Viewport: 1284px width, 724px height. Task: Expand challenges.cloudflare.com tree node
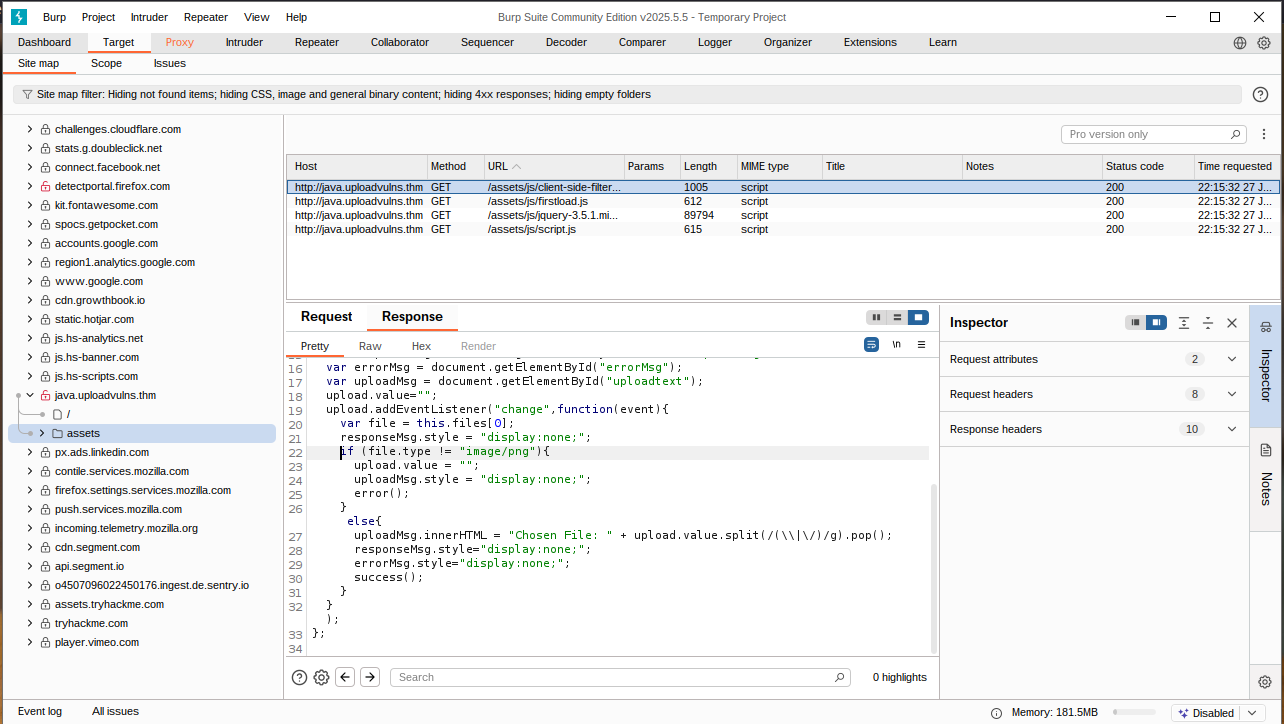coord(30,129)
